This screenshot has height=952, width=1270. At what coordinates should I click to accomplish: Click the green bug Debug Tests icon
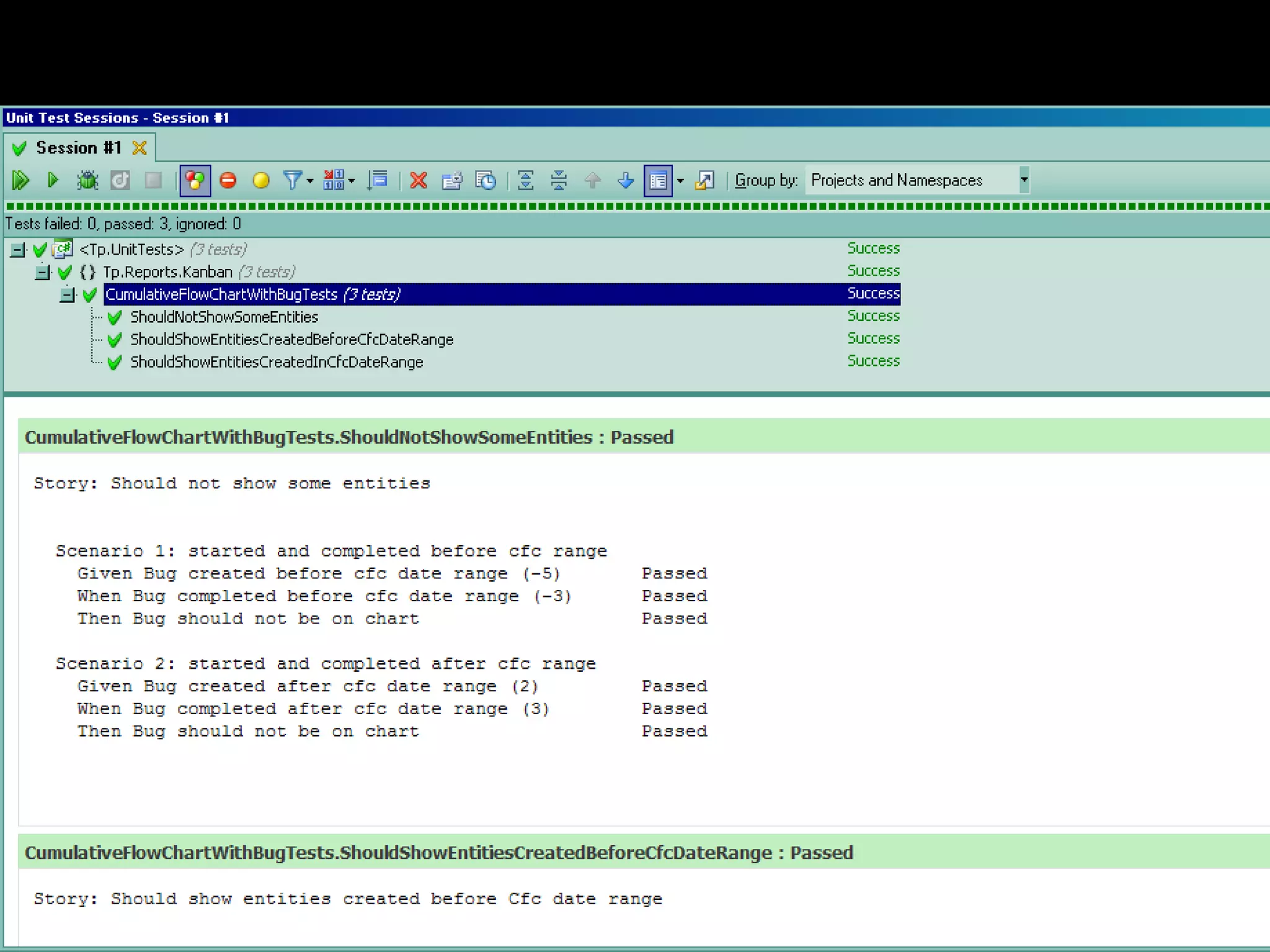point(87,180)
